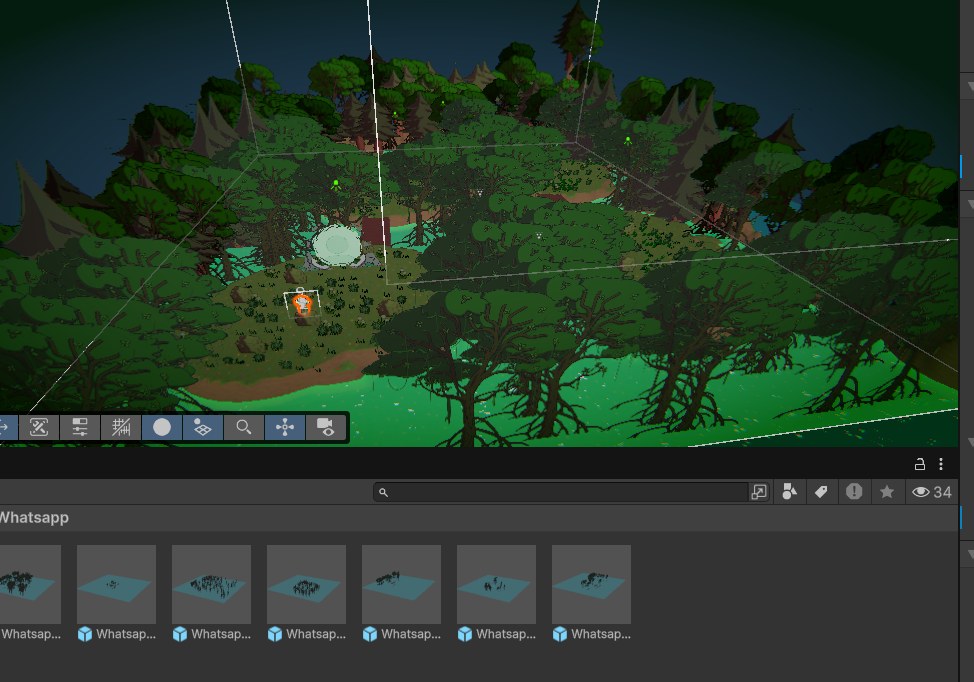Click the crossed pencil and ruler tools icon
The height and width of the screenshot is (682, 974).
point(39,427)
